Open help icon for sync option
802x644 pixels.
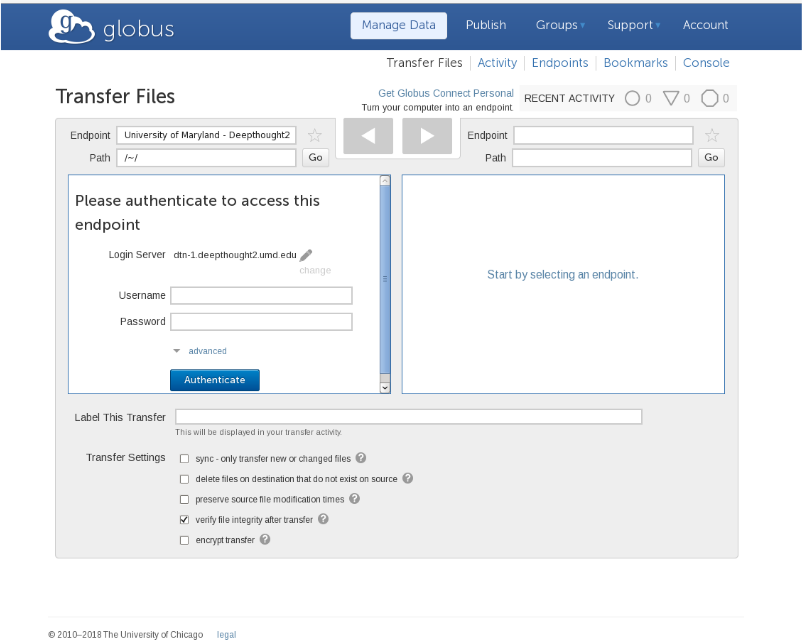[x=361, y=458]
